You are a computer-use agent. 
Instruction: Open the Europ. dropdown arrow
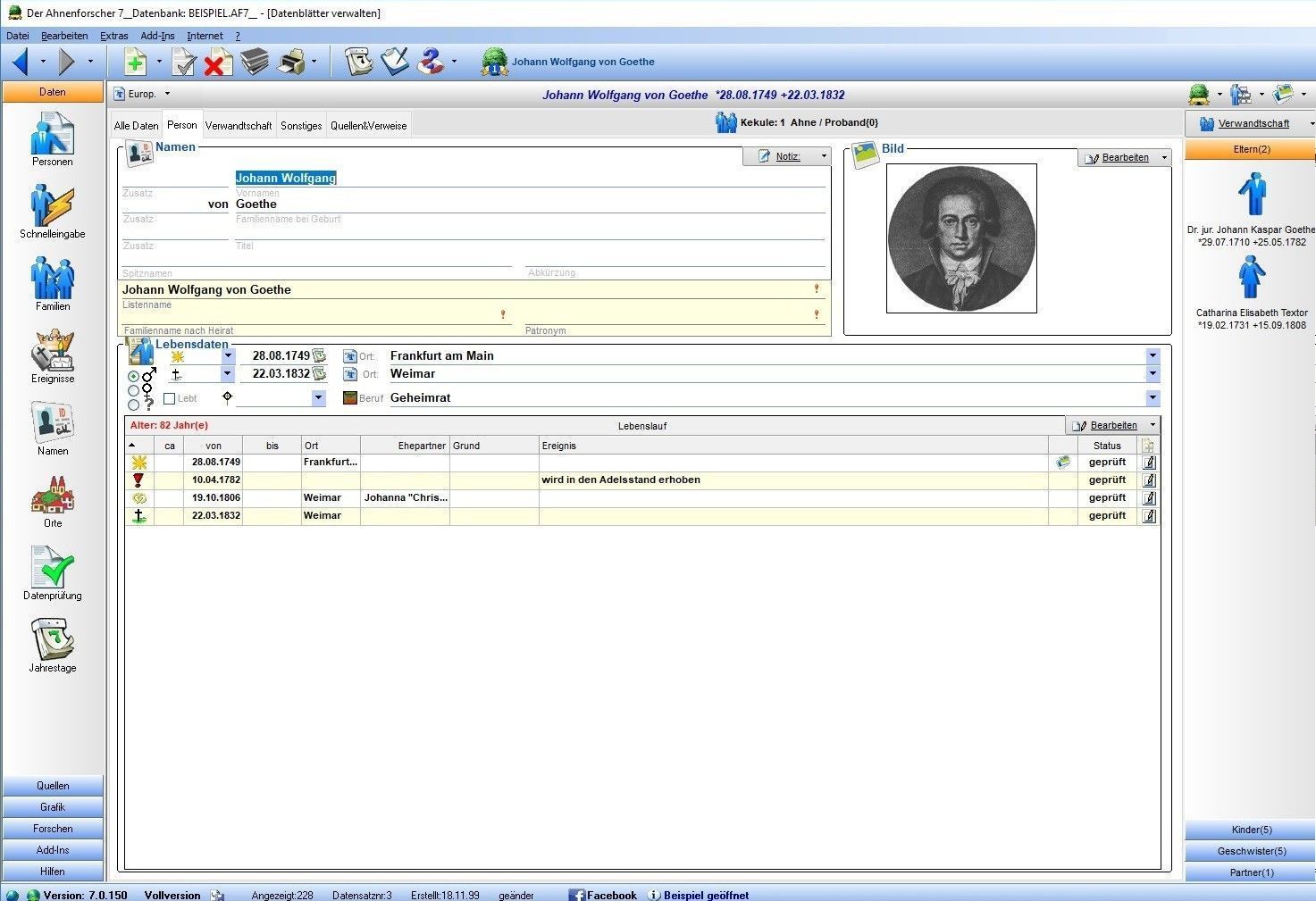167,94
